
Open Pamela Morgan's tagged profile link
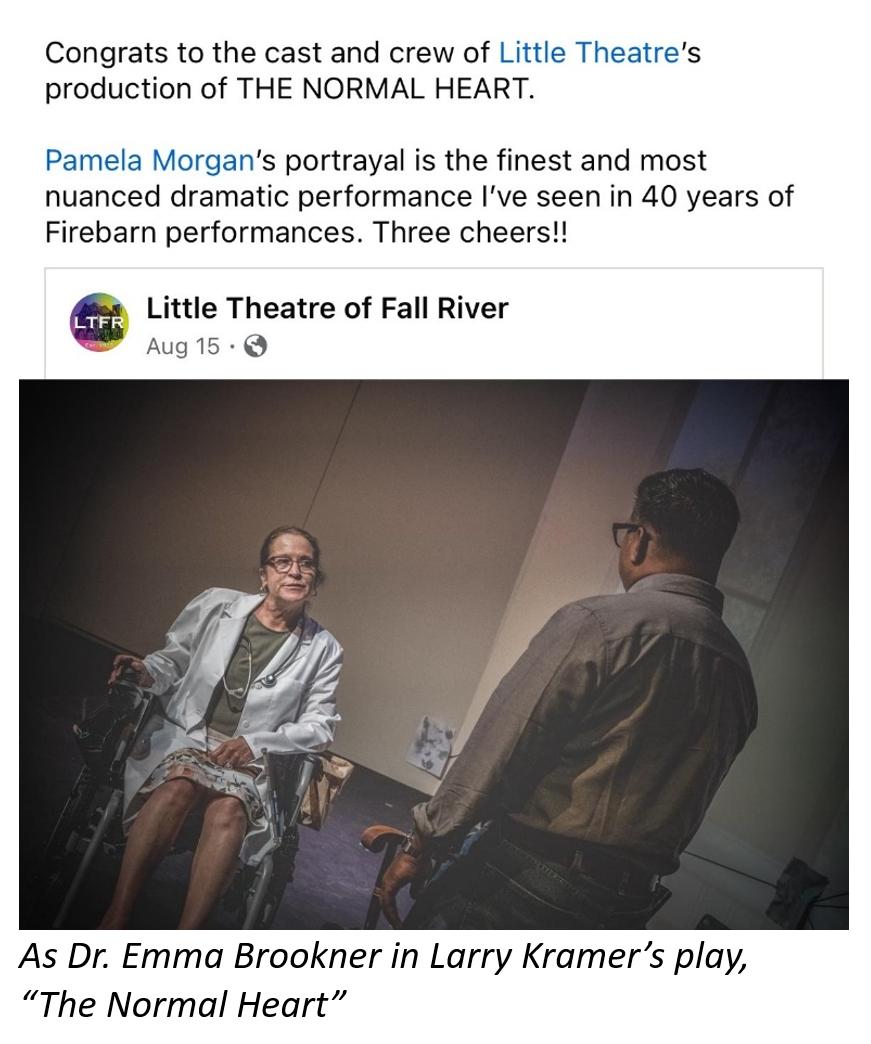point(150,160)
